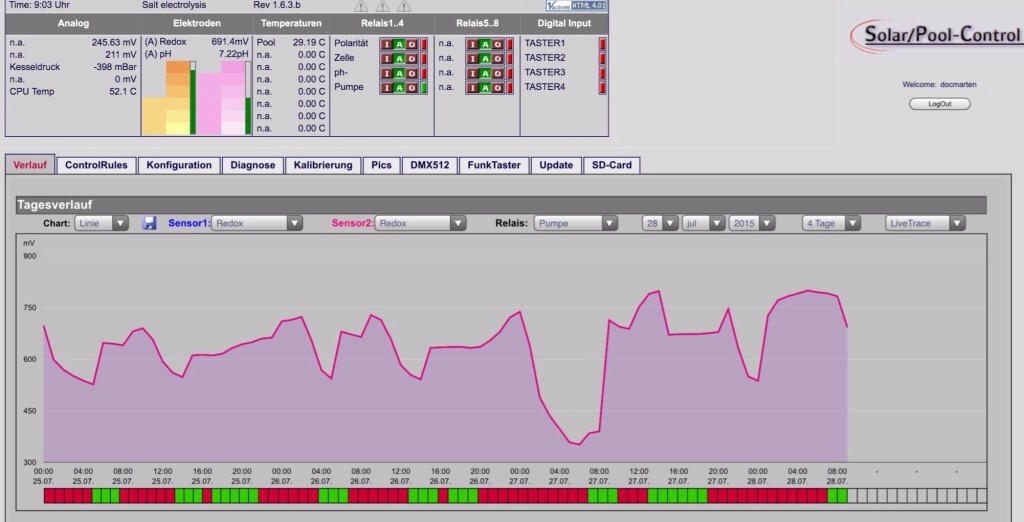
Task: Open the Chart type Linie dropdown
Action: 101,223
